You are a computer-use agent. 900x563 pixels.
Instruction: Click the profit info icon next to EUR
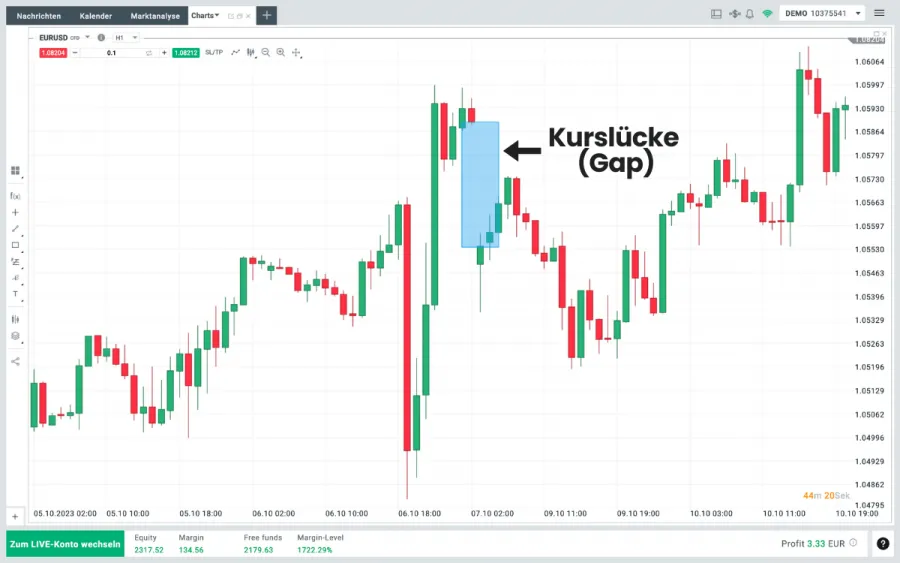pyautogui.click(x=853, y=543)
